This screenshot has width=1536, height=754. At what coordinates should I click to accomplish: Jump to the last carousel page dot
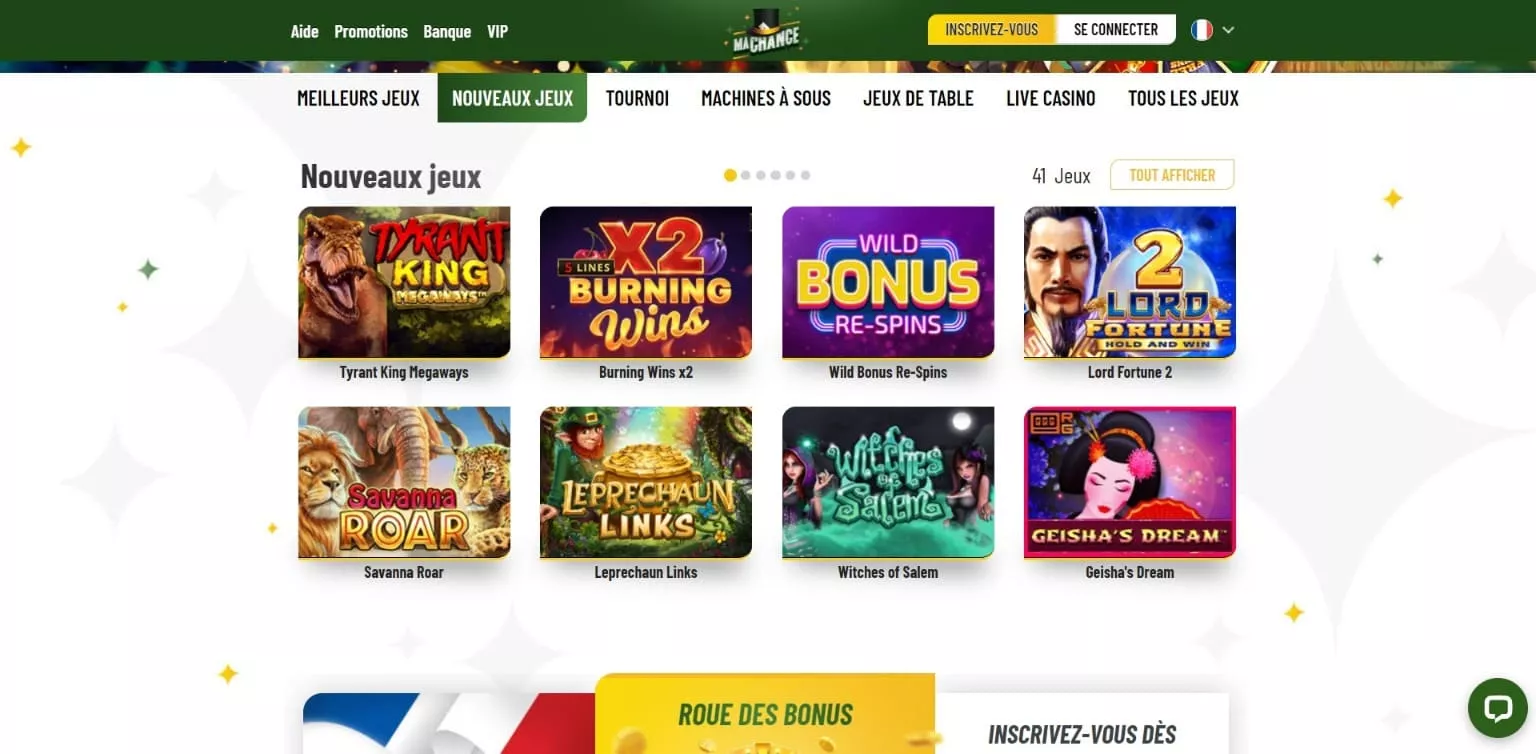pos(805,175)
